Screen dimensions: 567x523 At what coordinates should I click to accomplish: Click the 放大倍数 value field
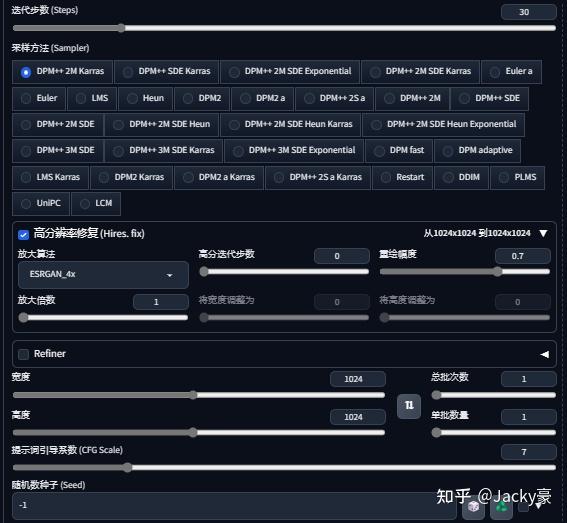(x=161, y=302)
